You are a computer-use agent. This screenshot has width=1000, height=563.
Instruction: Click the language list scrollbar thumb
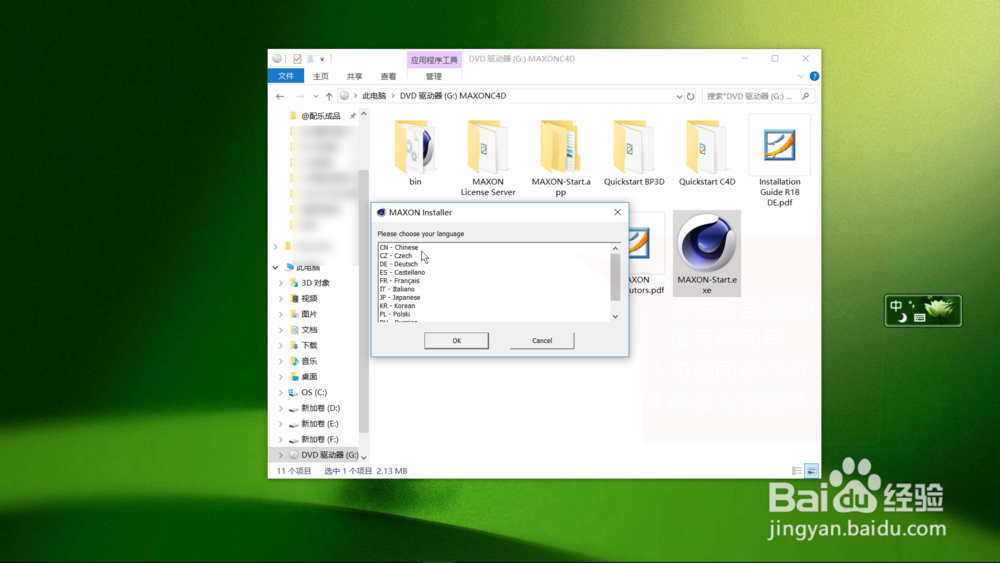pyautogui.click(x=615, y=277)
